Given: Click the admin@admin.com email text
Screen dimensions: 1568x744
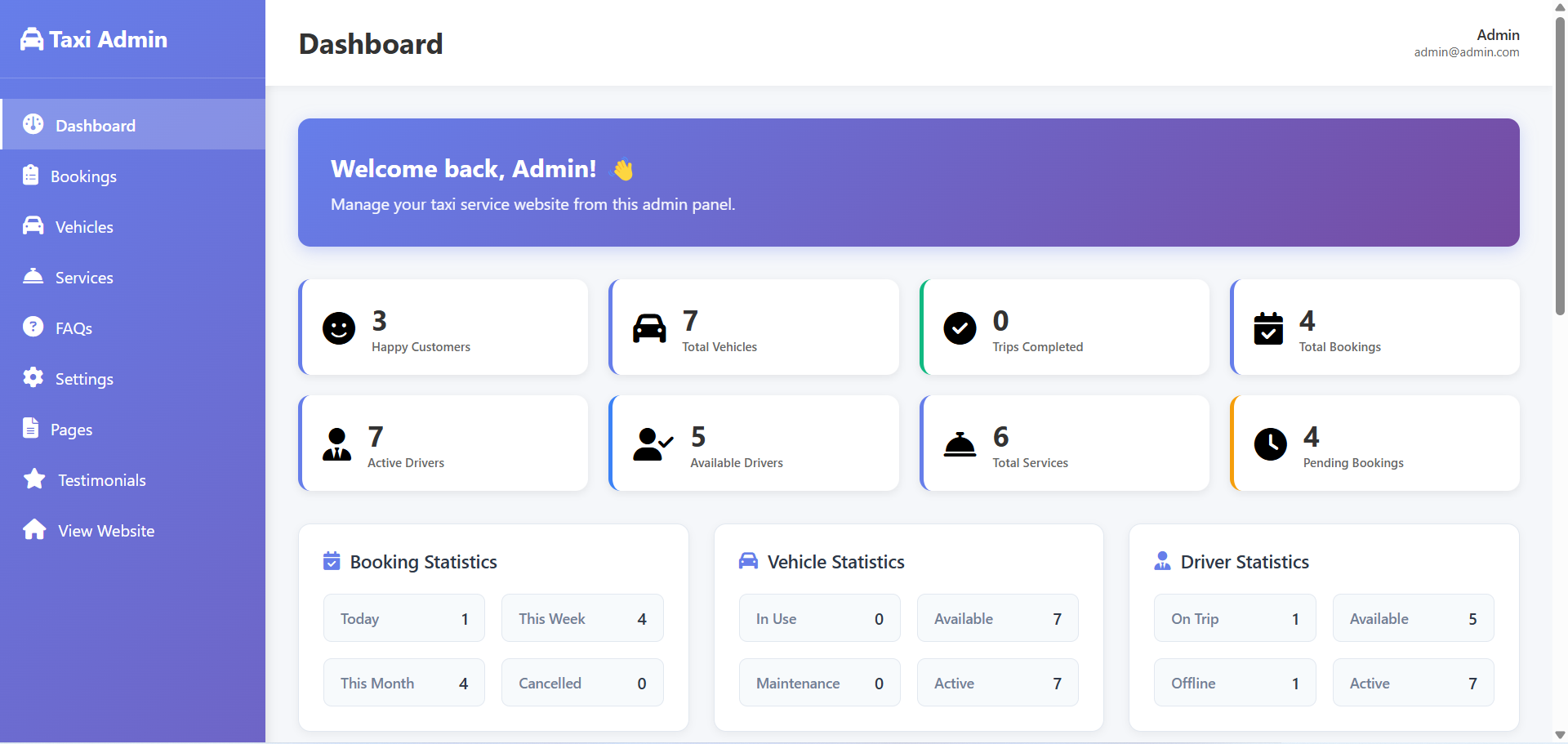Looking at the screenshot, I should (x=1466, y=51).
